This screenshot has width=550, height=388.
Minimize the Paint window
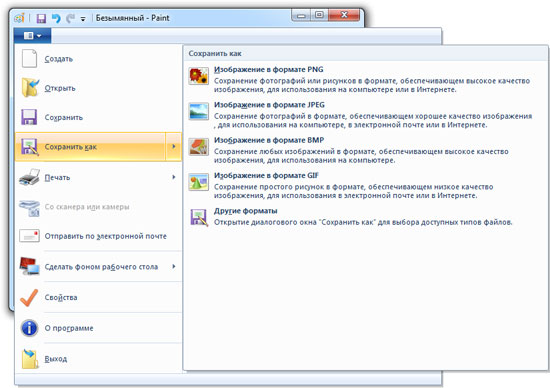[301, 15]
